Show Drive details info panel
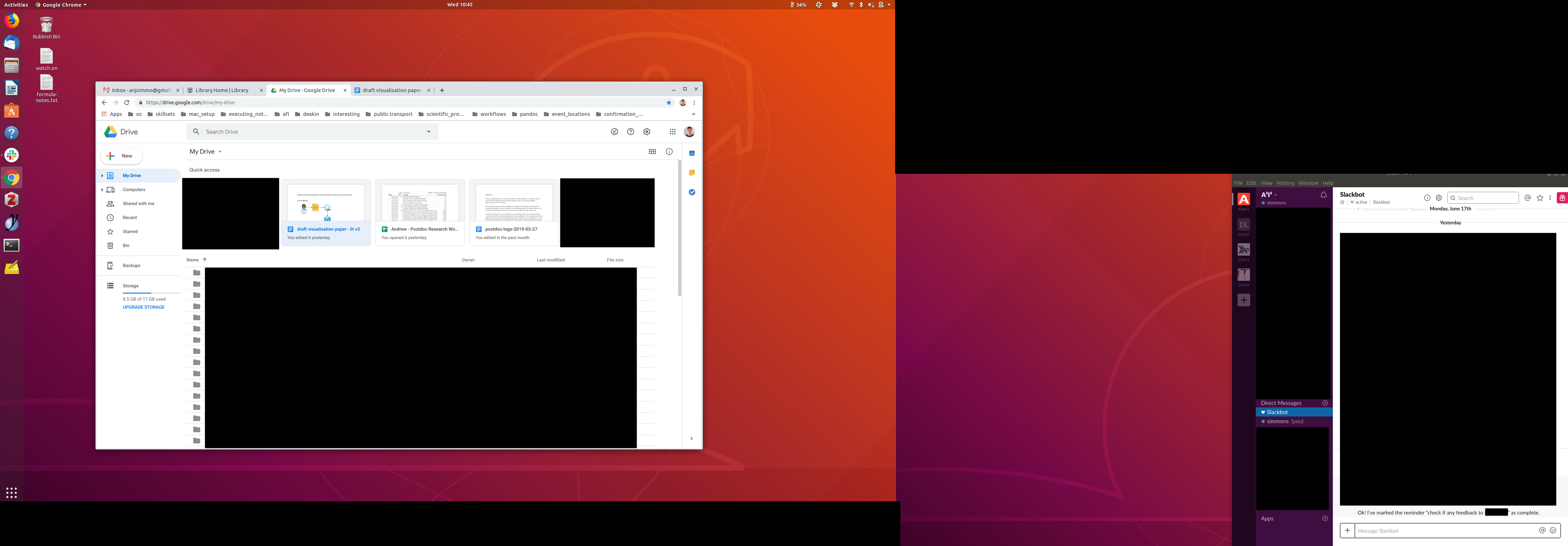Screen dimensions: 1568x546 (x=669, y=152)
